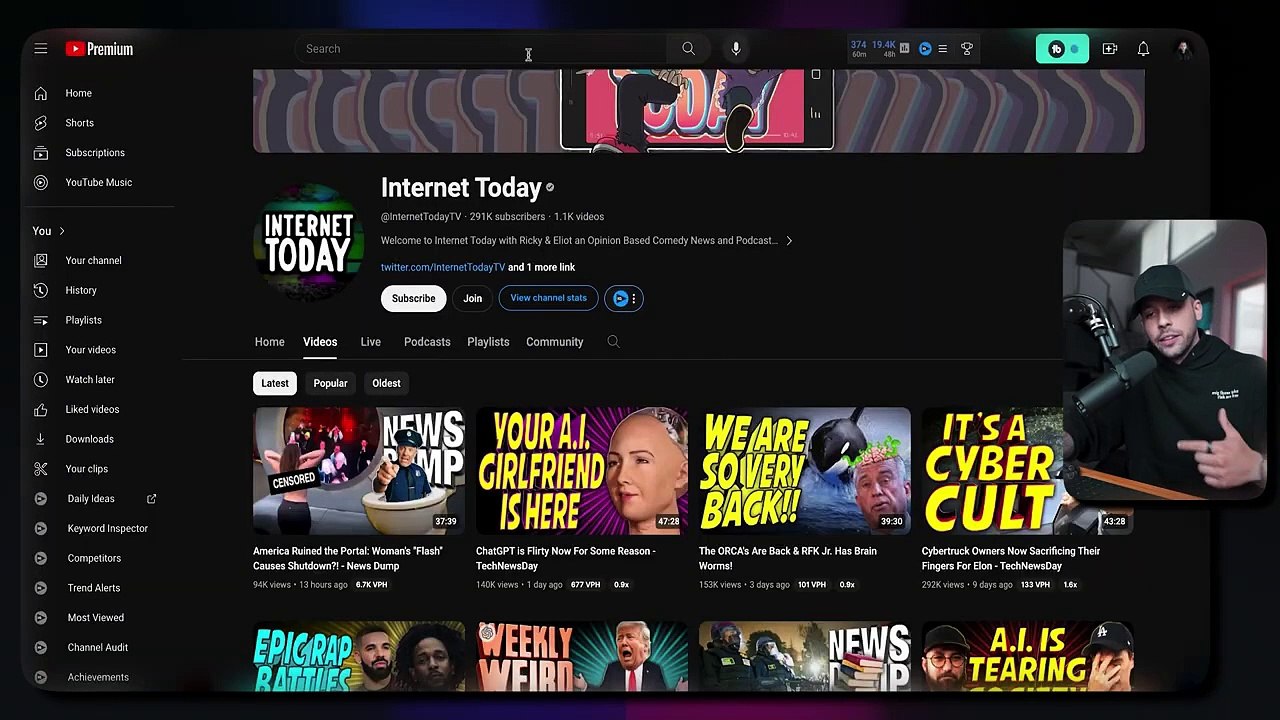
Task: Click the blue vidIQ play icon in top bar
Action: click(x=925, y=48)
